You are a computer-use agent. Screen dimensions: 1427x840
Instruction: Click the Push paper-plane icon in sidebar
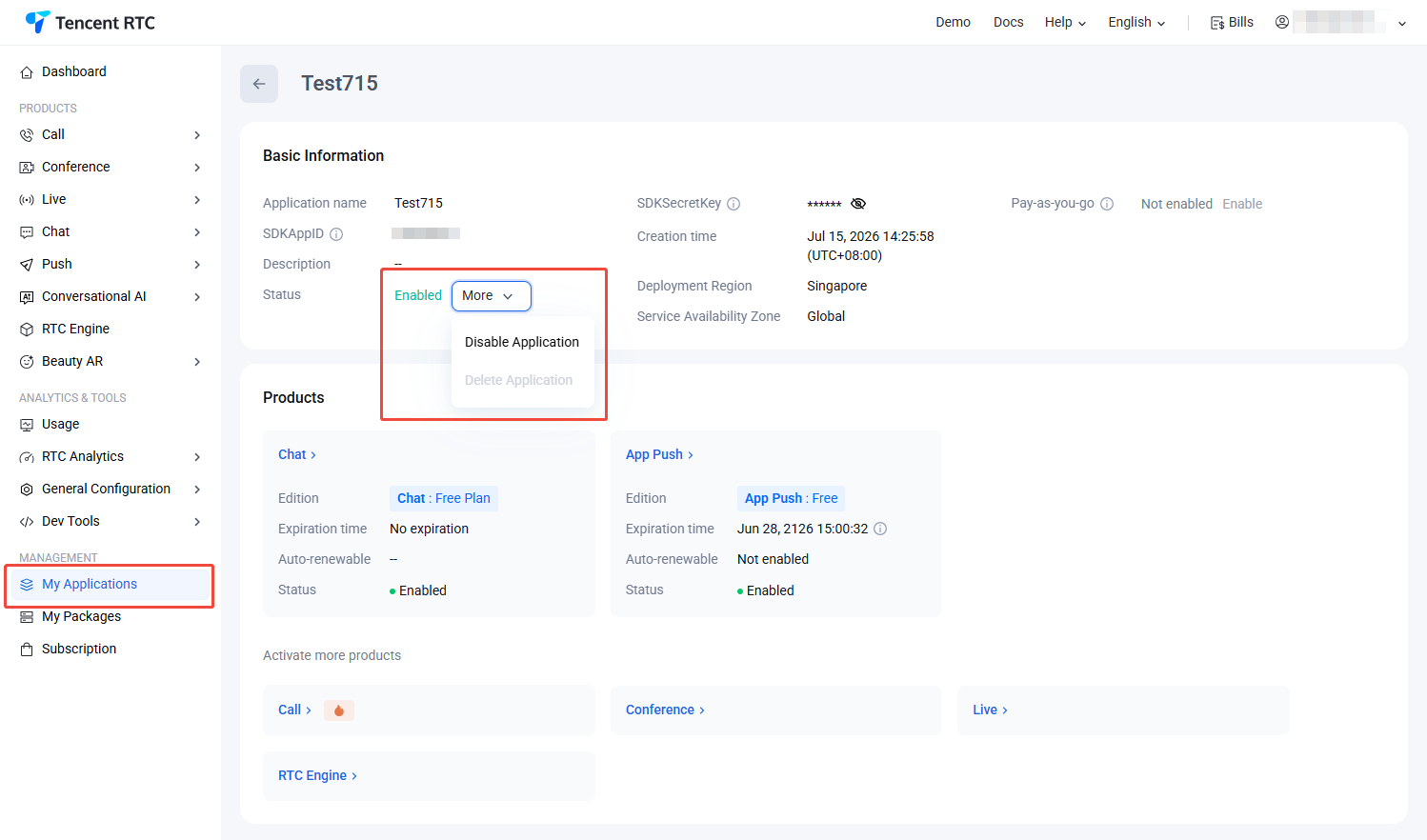pyautogui.click(x=27, y=265)
